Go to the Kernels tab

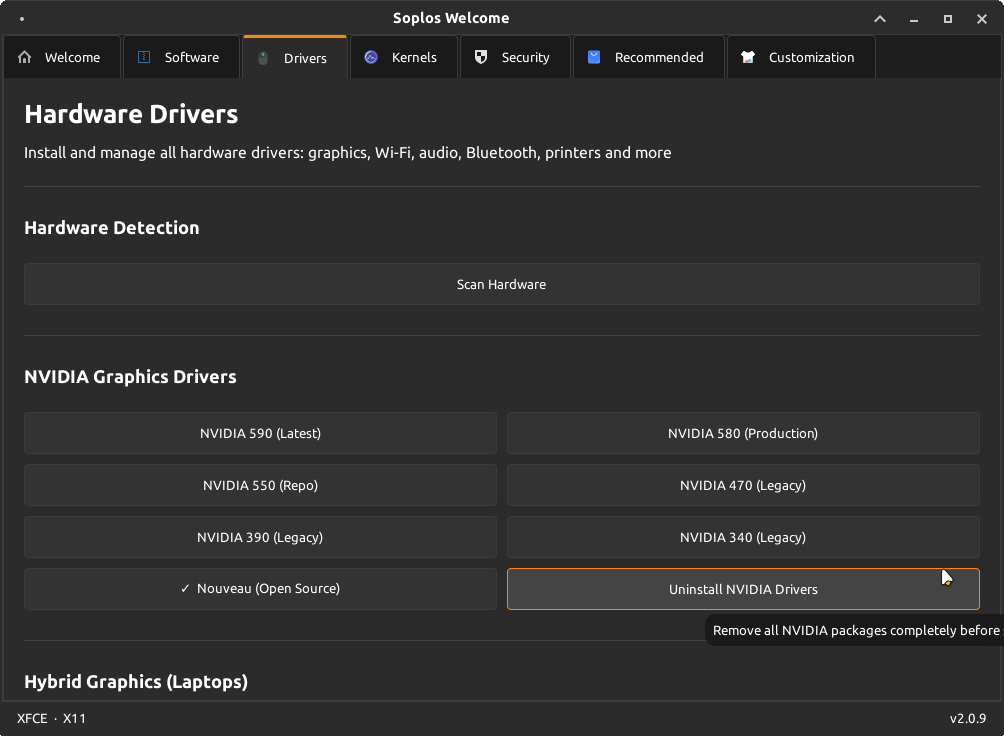pyautogui.click(x=404, y=57)
